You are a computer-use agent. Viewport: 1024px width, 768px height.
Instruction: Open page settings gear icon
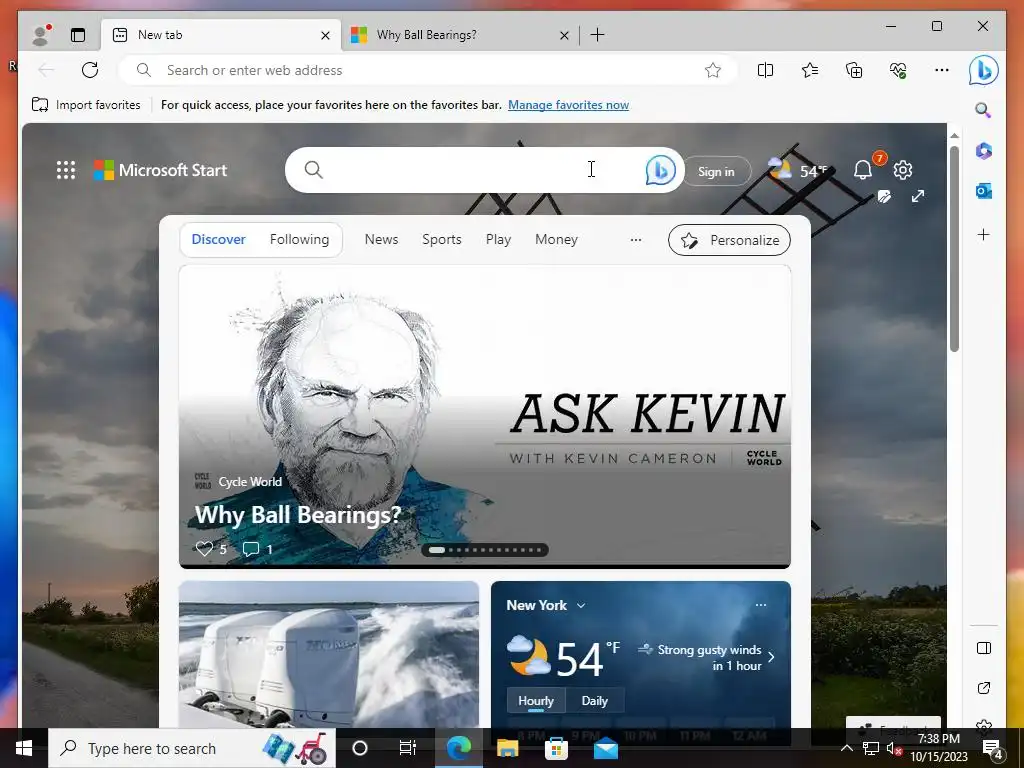point(903,170)
